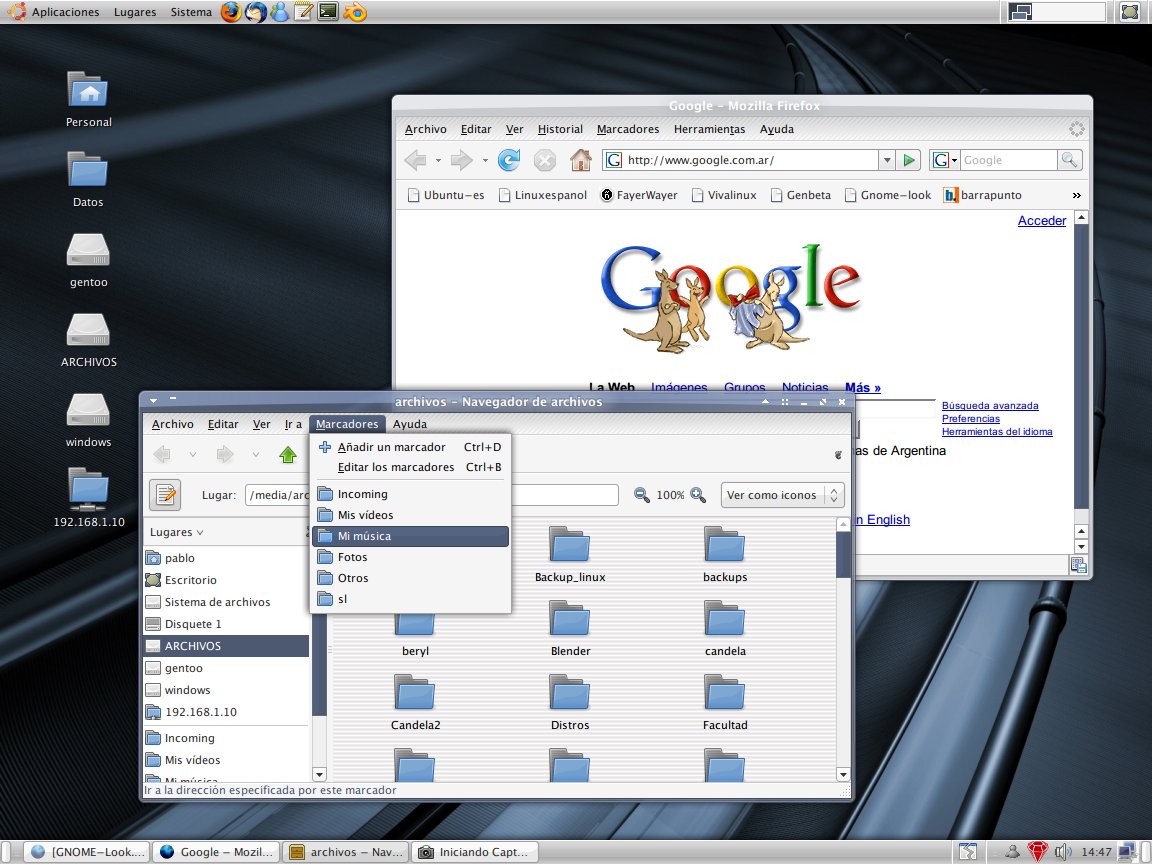
Task: Open Thunderbird mail launcher in top panel
Action: 256,12
